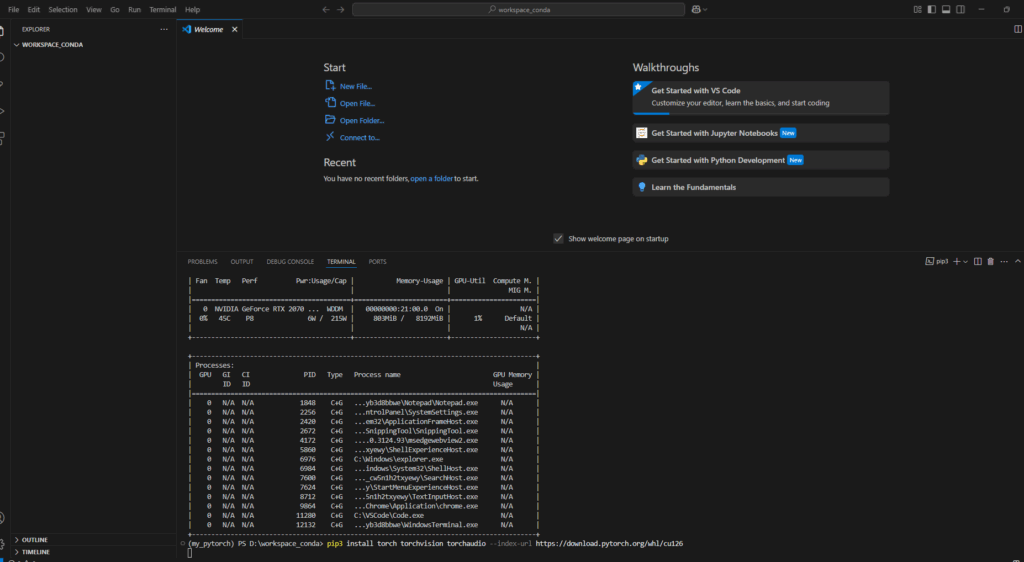
Task: Click the star badge on VS Code walkthrough
Action: pos(638,87)
